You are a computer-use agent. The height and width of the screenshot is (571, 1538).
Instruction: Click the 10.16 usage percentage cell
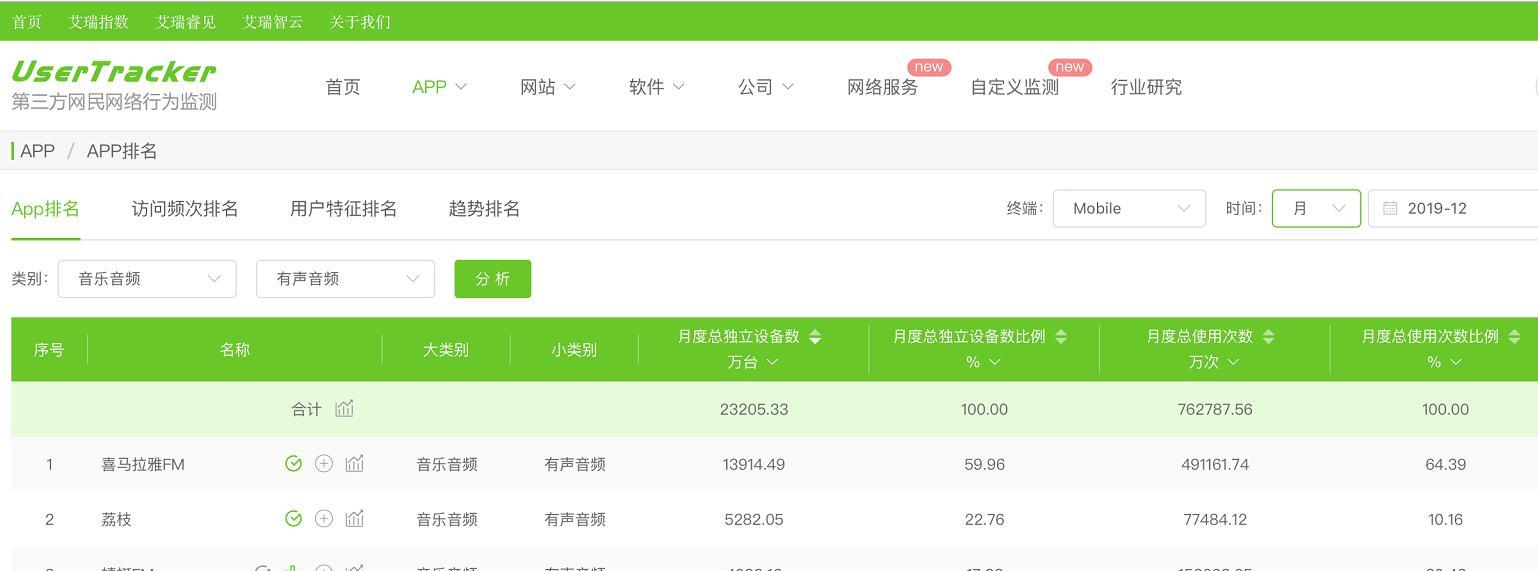tap(1445, 519)
